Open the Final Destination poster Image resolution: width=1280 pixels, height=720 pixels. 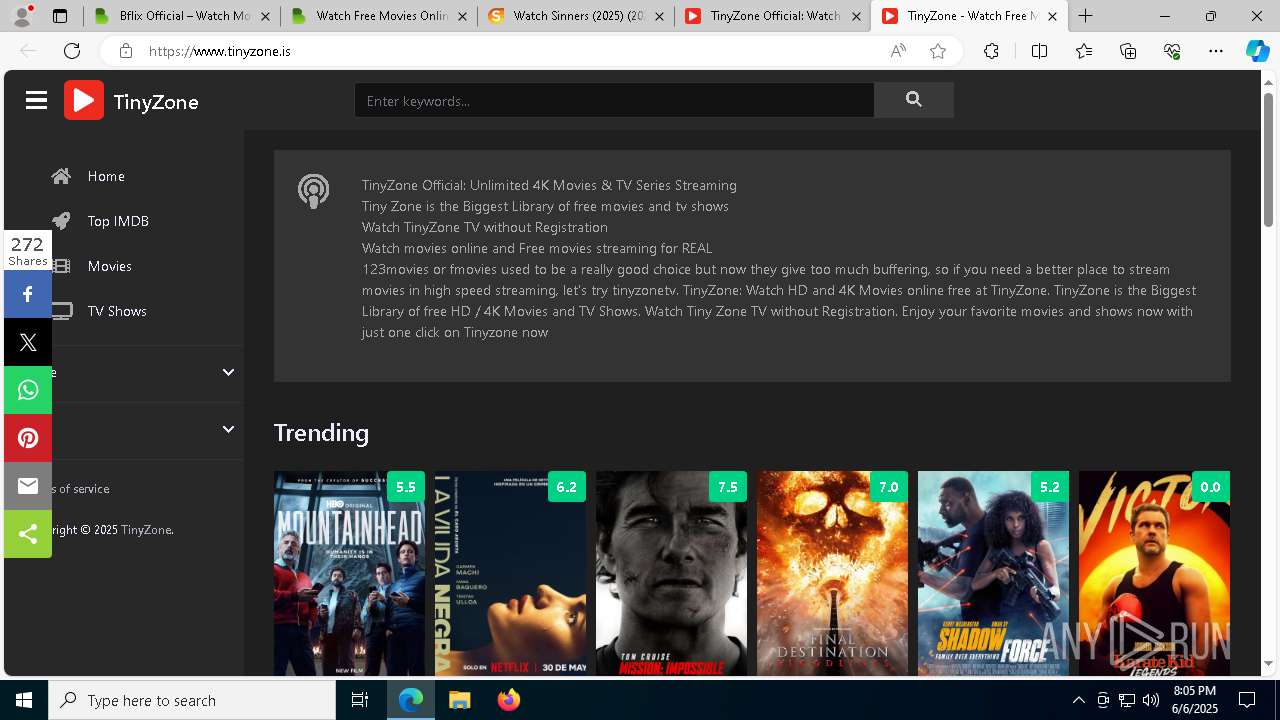(832, 574)
